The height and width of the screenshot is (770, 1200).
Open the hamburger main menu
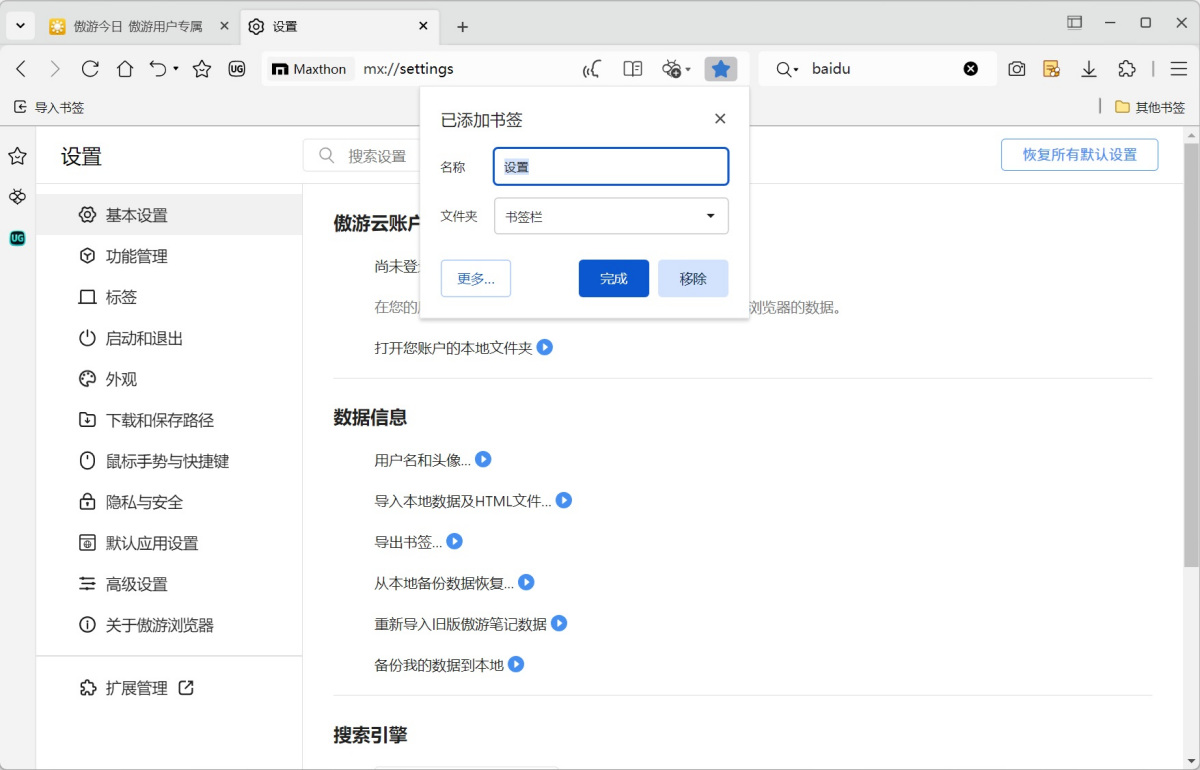(x=1177, y=68)
